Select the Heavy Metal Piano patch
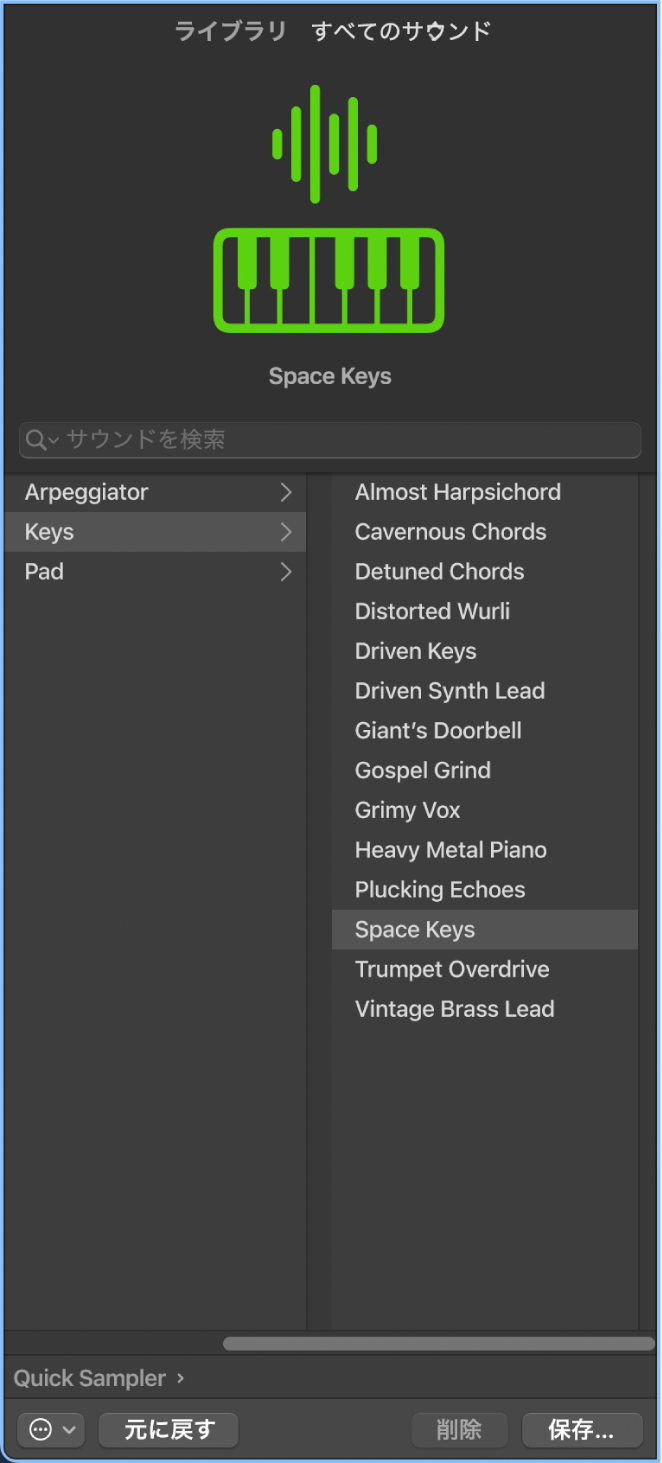Image resolution: width=662 pixels, height=1463 pixels. pos(450,849)
